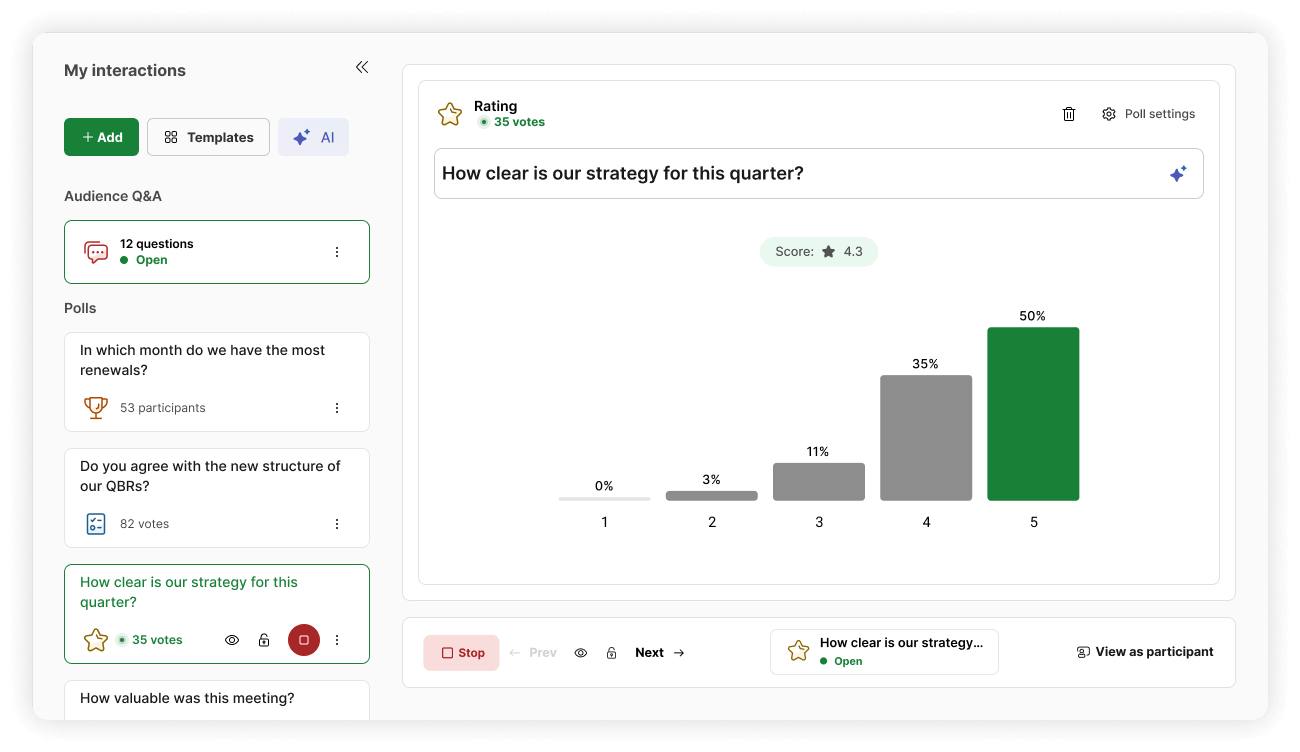1300x752 pixels.
Task: Open the AI generation button
Action: pos(313,137)
